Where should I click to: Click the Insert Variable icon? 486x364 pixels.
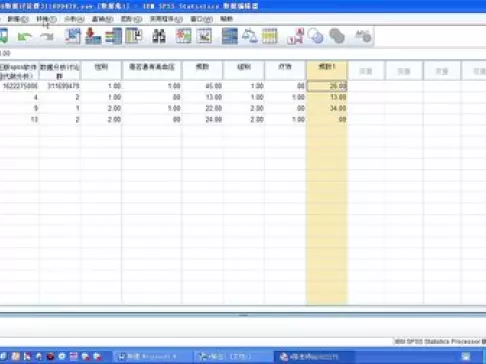point(204,36)
